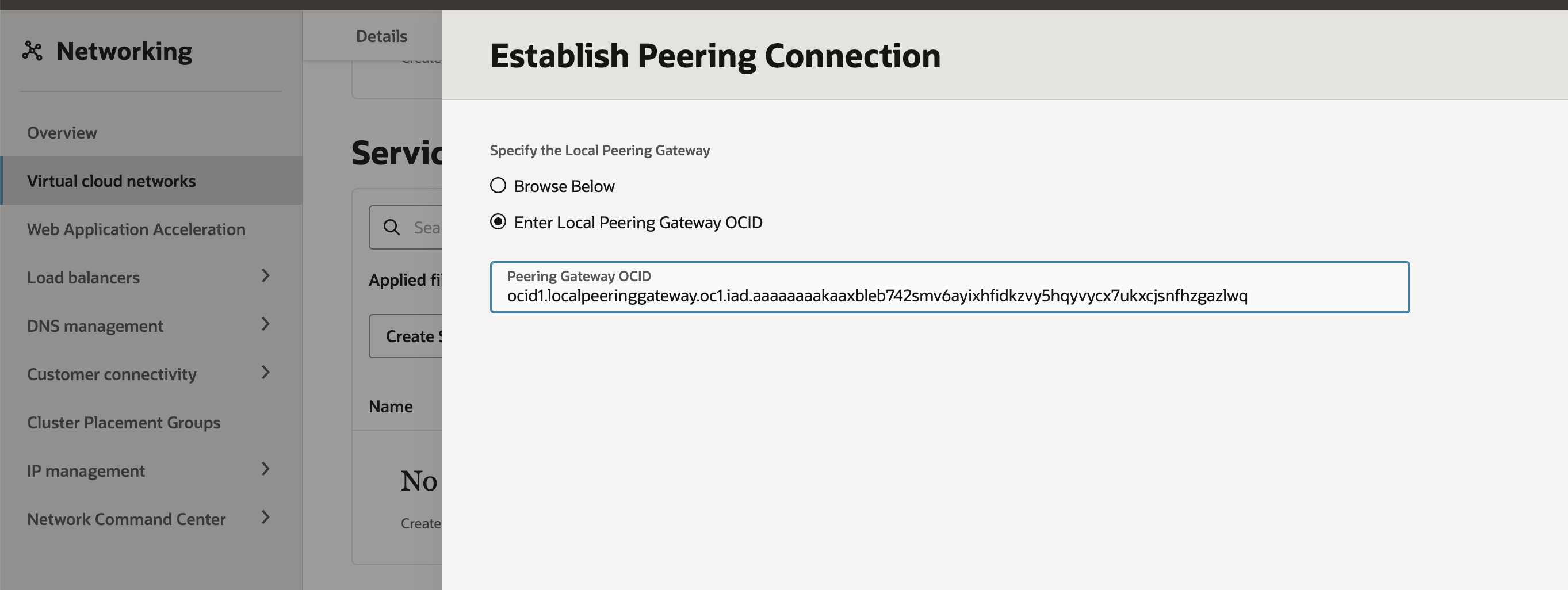Click the search magnifier icon
This screenshot has width=1568, height=590.
click(391, 227)
